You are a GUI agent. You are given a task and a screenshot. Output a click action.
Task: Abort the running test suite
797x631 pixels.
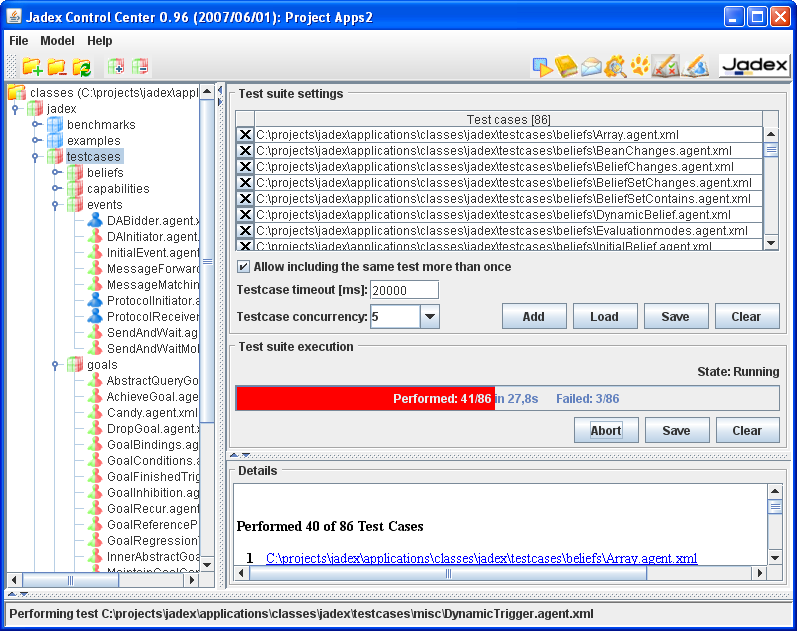pyautogui.click(x=606, y=430)
